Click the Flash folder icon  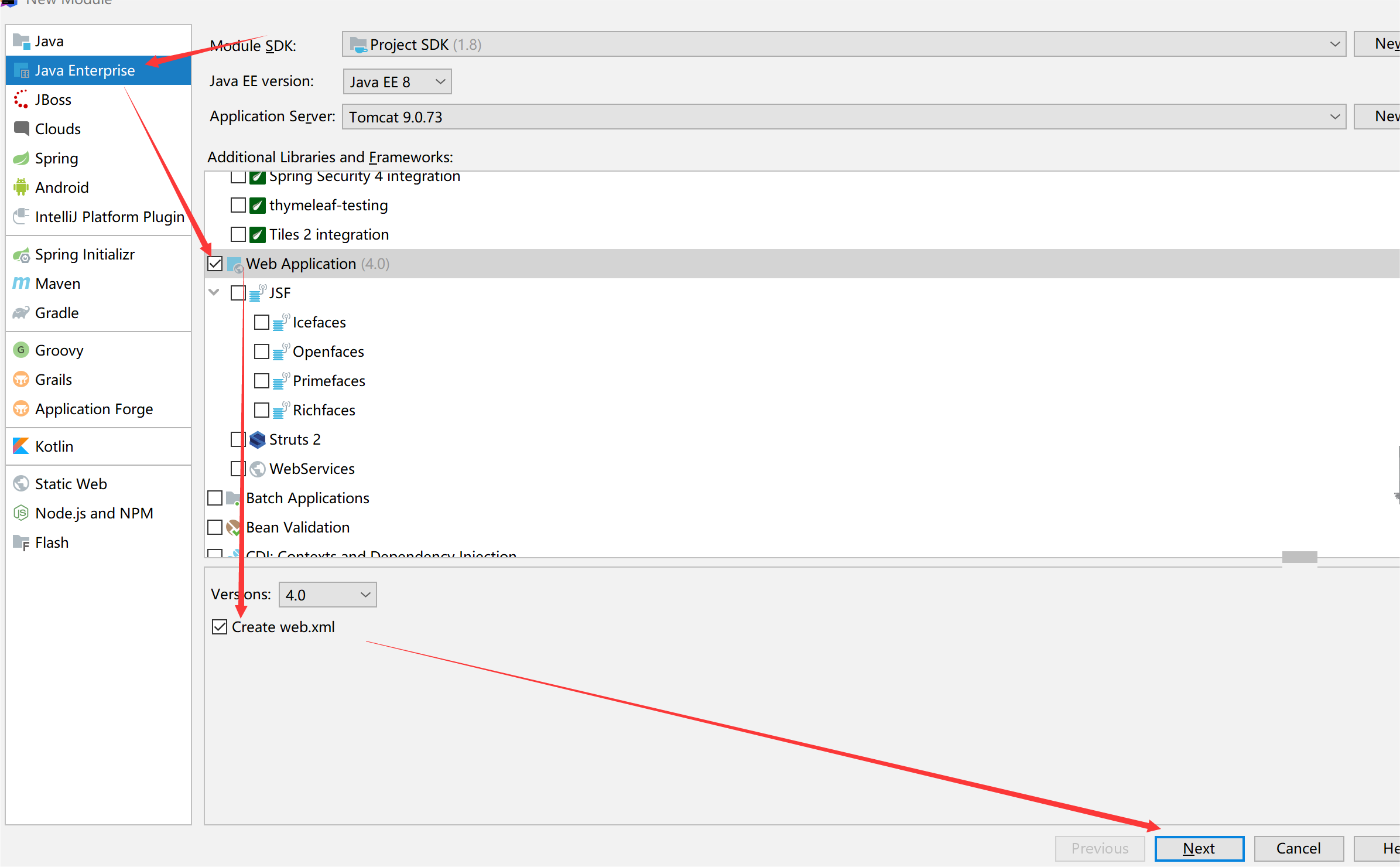tap(21, 543)
